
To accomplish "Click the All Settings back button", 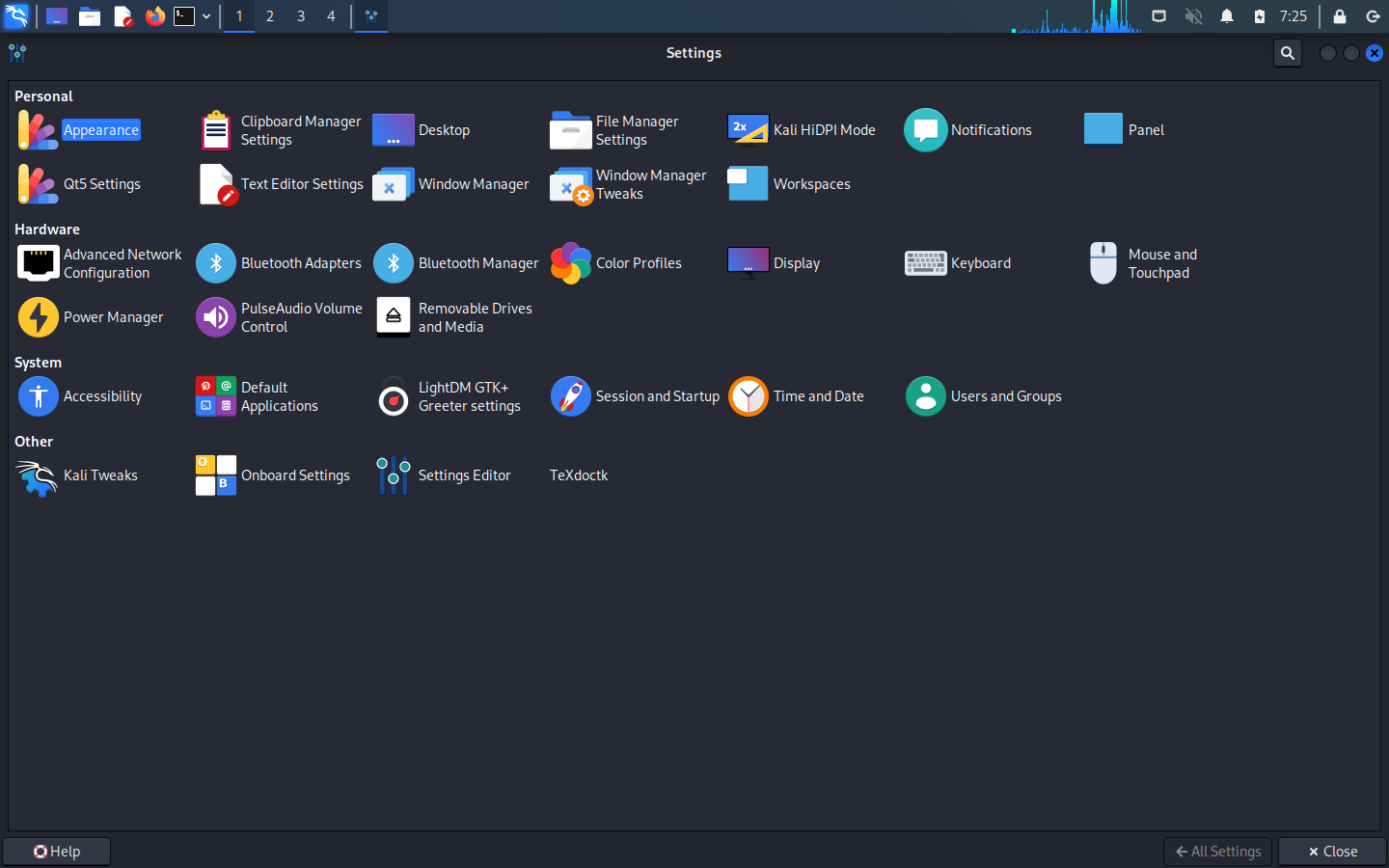I will click(x=1217, y=852).
